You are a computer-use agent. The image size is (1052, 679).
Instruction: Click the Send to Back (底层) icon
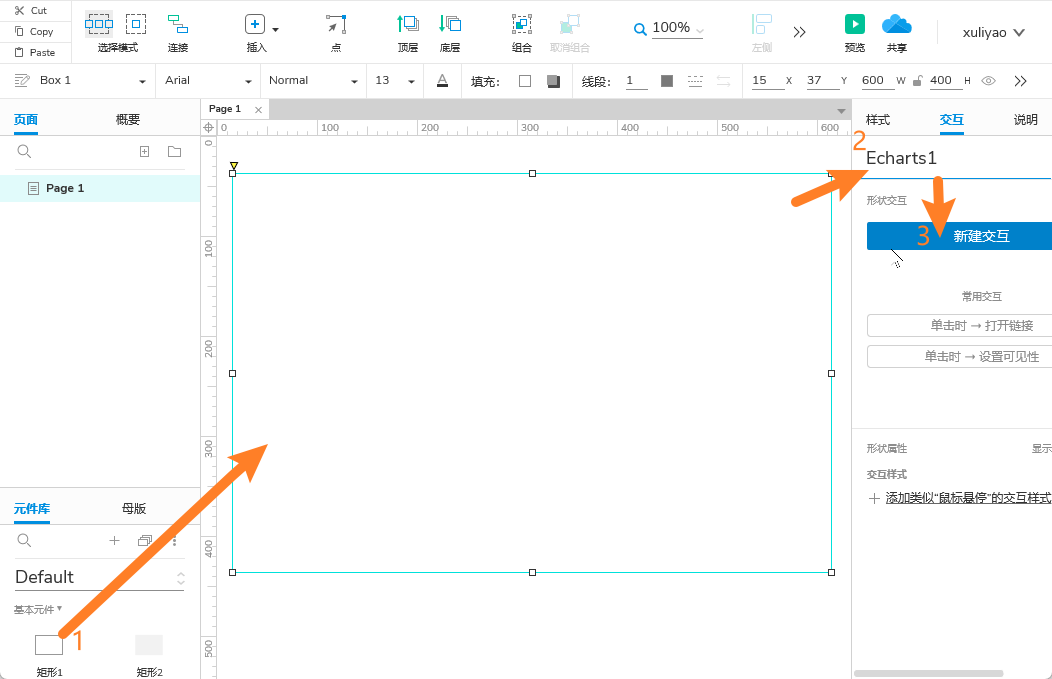(450, 24)
